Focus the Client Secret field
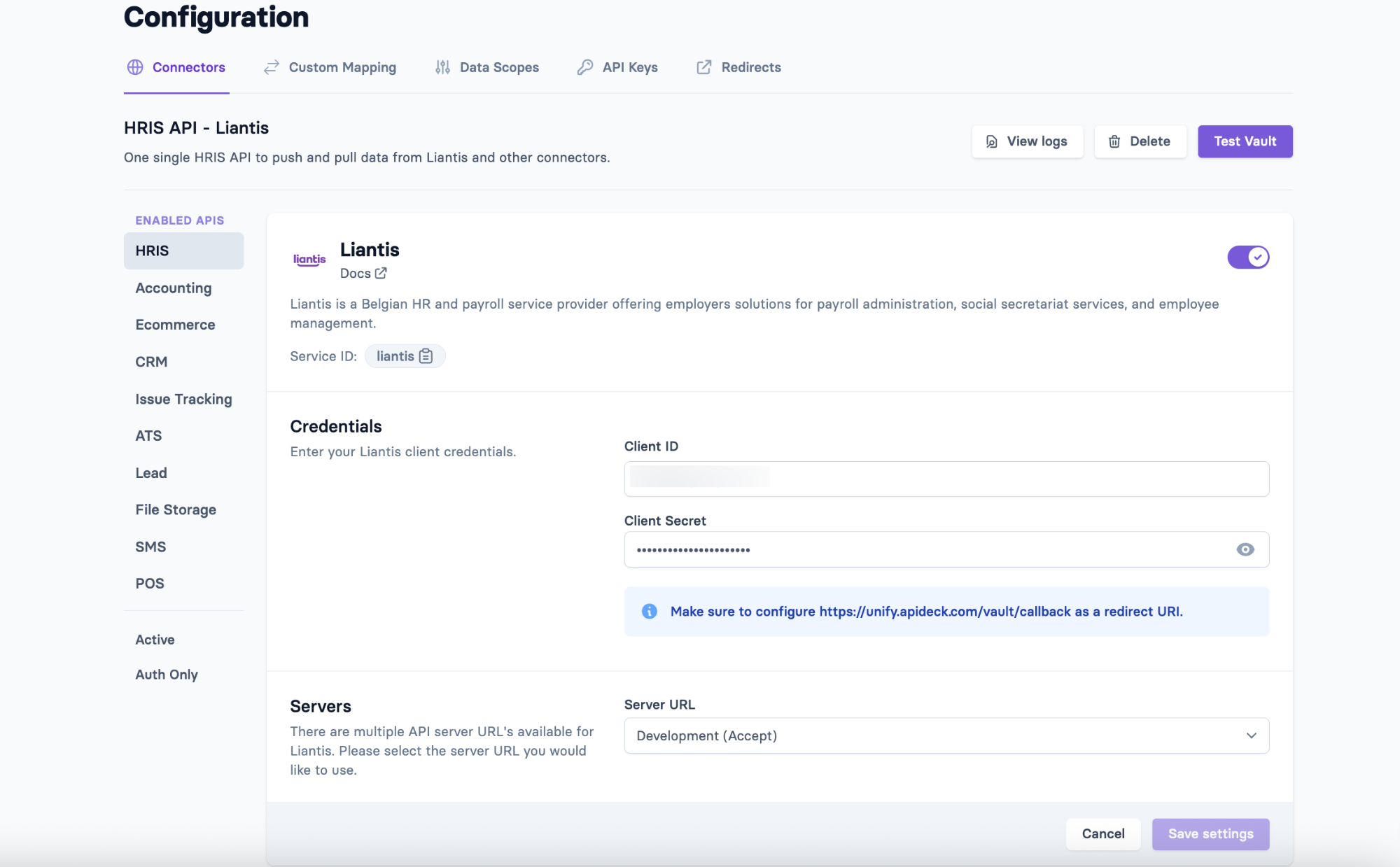This screenshot has width=1400, height=867. click(x=946, y=549)
